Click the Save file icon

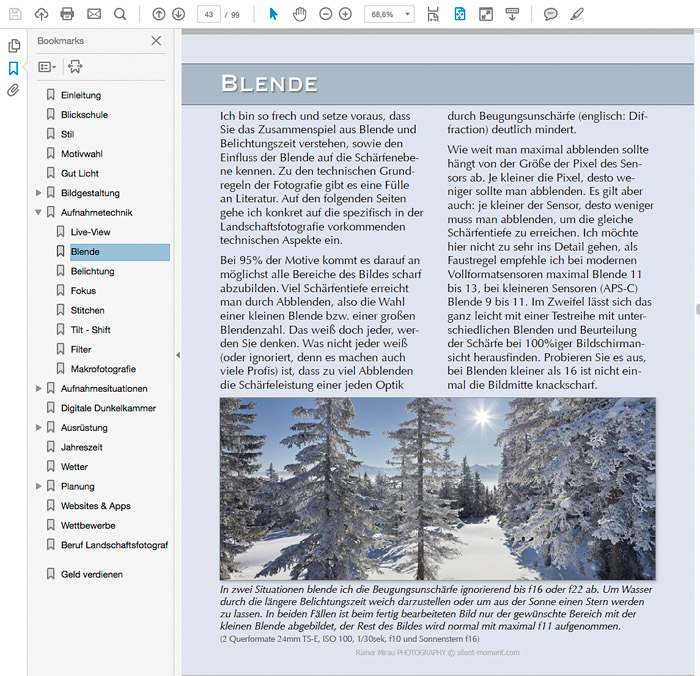(15, 14)
